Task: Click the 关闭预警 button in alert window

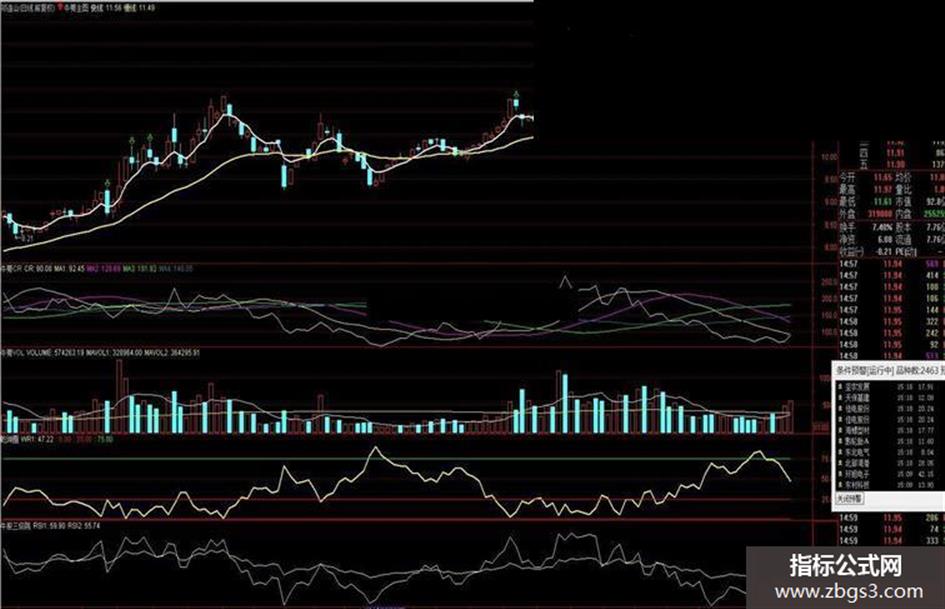Action: [x=849, y=499]
